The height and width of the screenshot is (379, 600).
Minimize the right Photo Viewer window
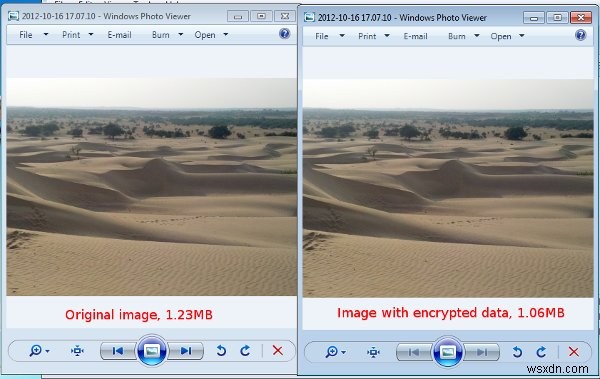[534, 18]
